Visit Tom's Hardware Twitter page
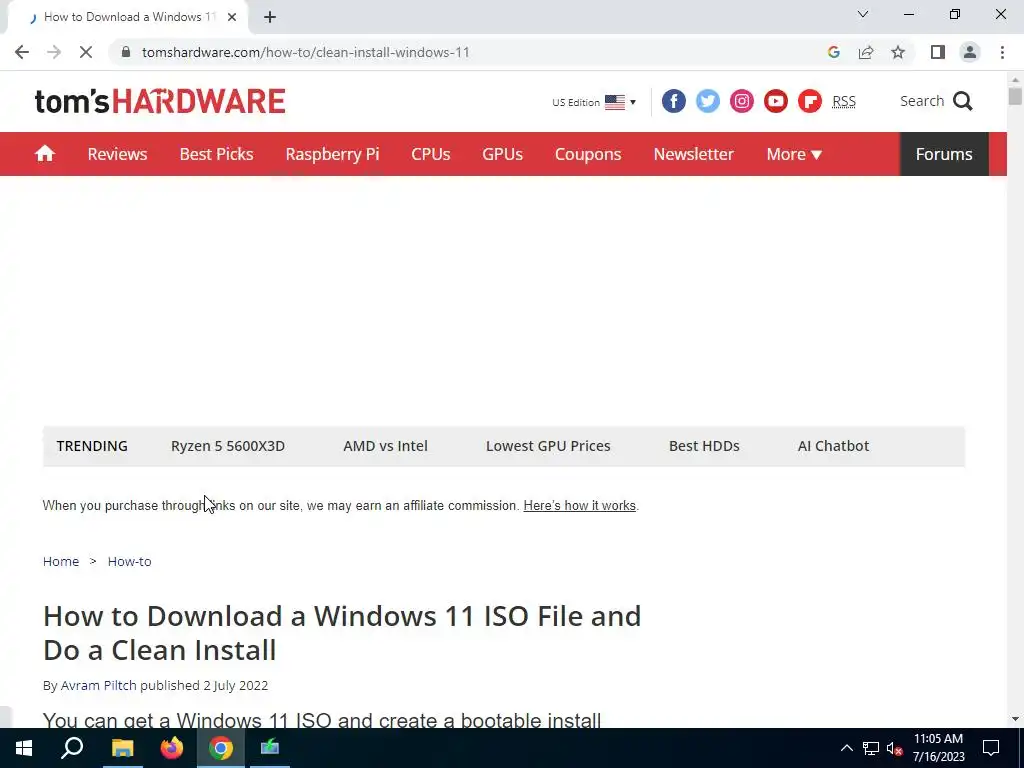 708,101
